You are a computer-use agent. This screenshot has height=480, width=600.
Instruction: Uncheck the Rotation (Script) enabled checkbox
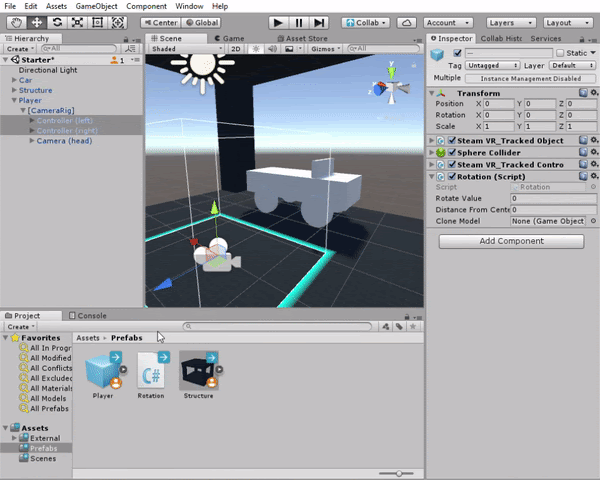point(452,177)
